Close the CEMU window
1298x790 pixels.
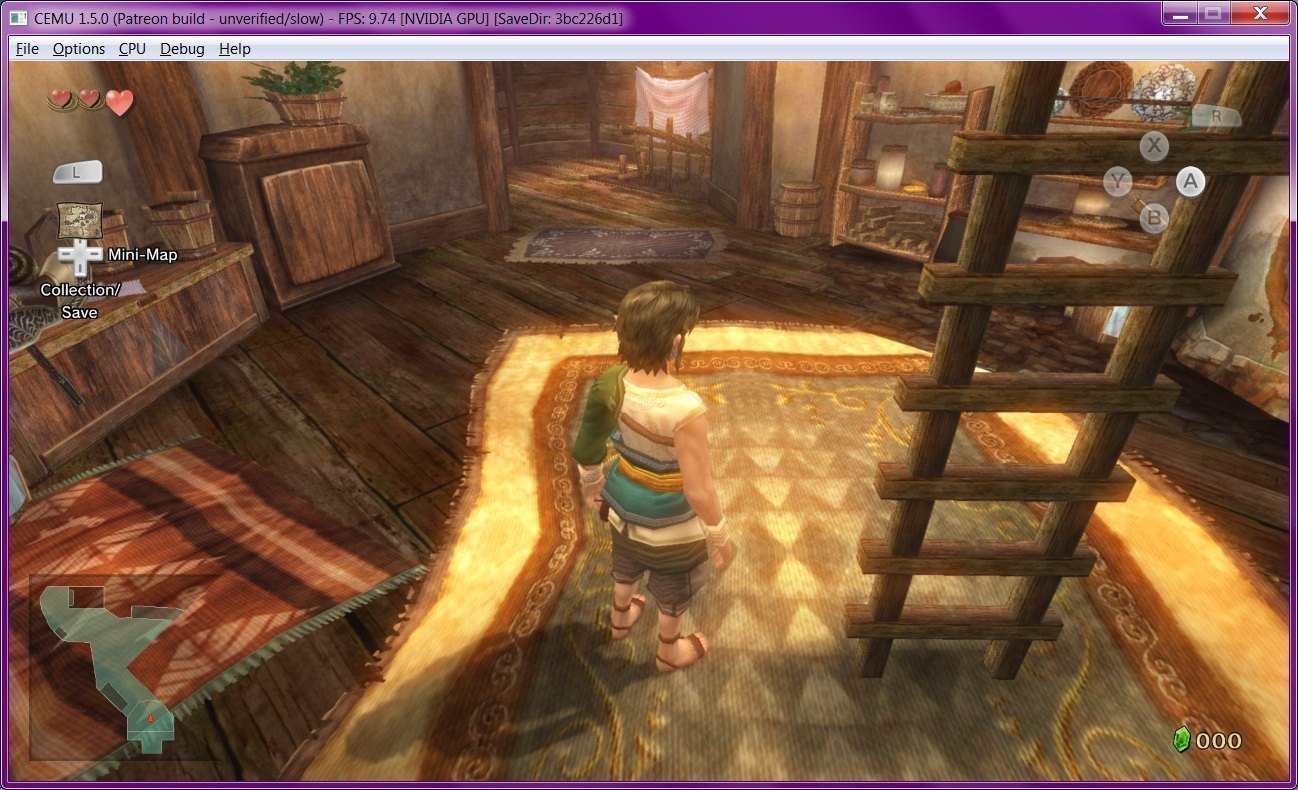(1259, 14)
